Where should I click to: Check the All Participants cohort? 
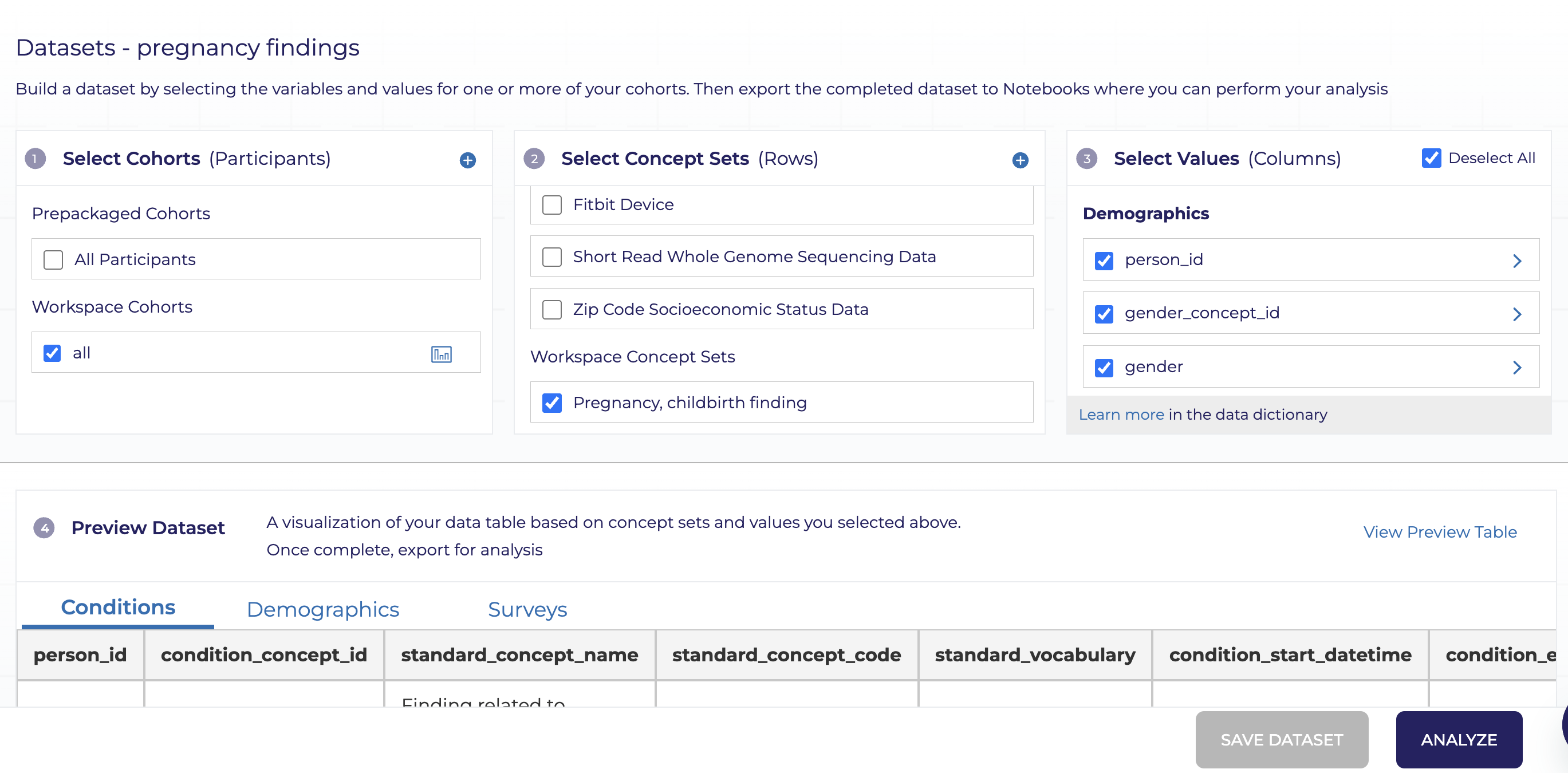54,260
